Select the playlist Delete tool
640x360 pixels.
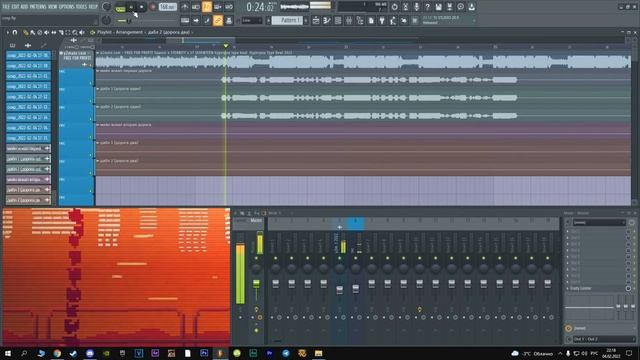[40, 32]
